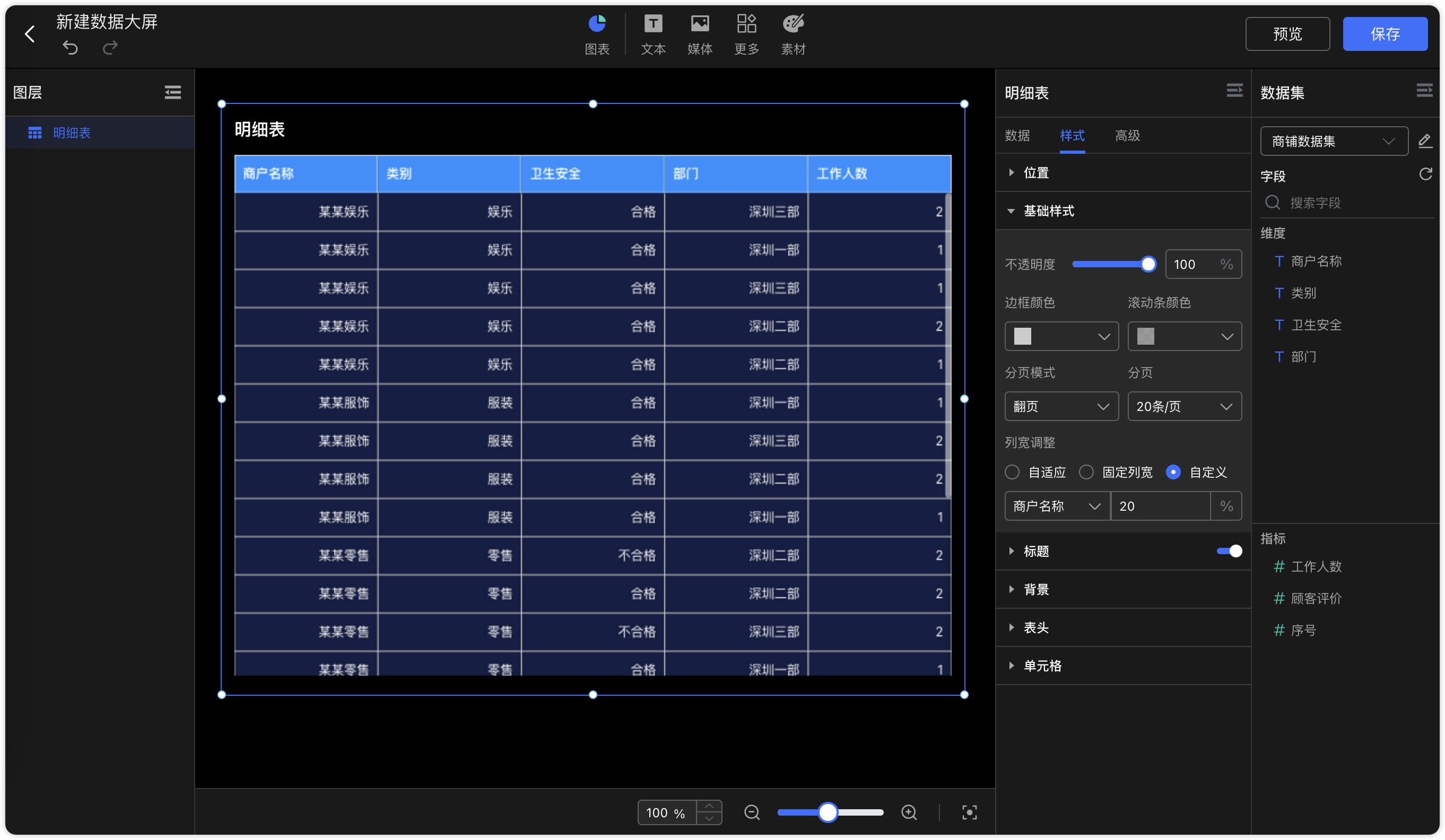
Task: Click the edit dataset pencil icon
Action: click(1425, 141)
